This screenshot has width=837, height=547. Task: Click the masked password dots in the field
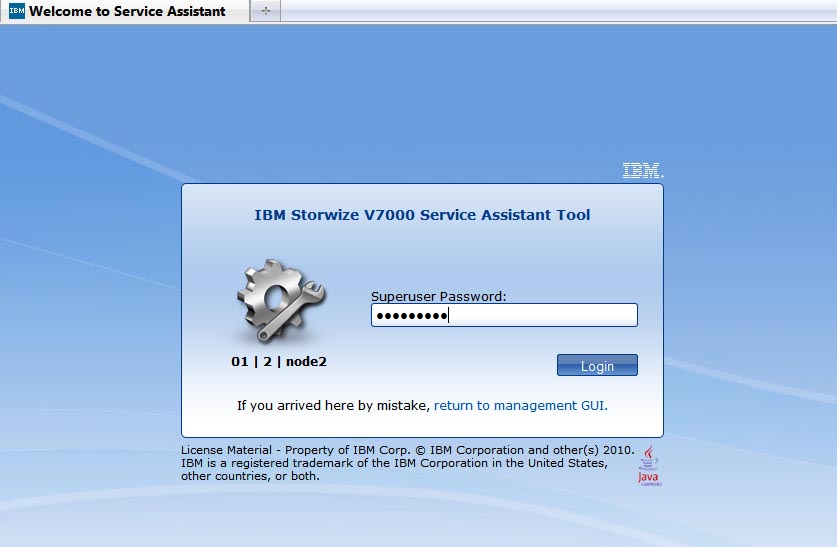click(411, 316)
